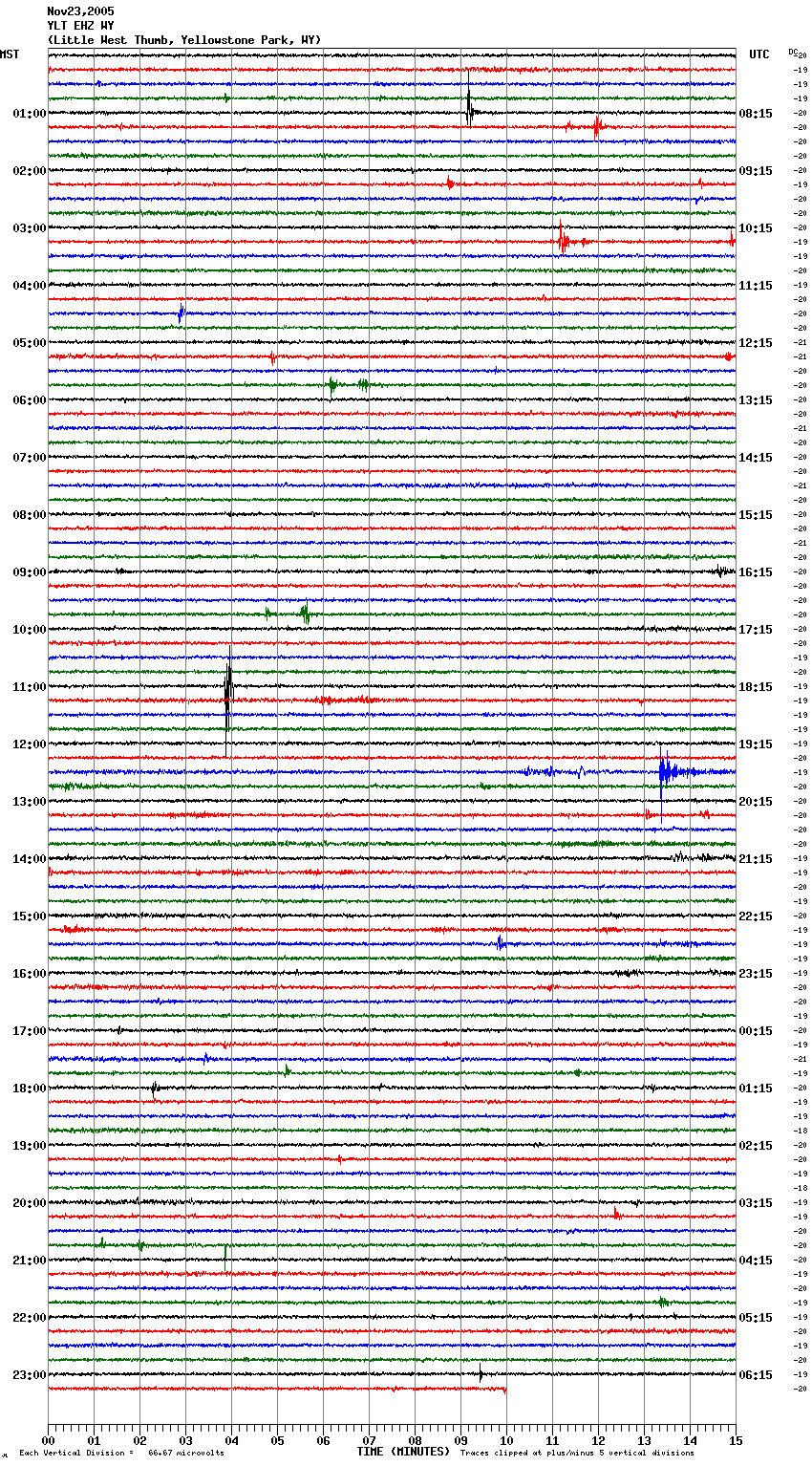Screen dimensions: 812x1466
Task: Select the 20:00 MST row label
Action: coord(30,1203)
